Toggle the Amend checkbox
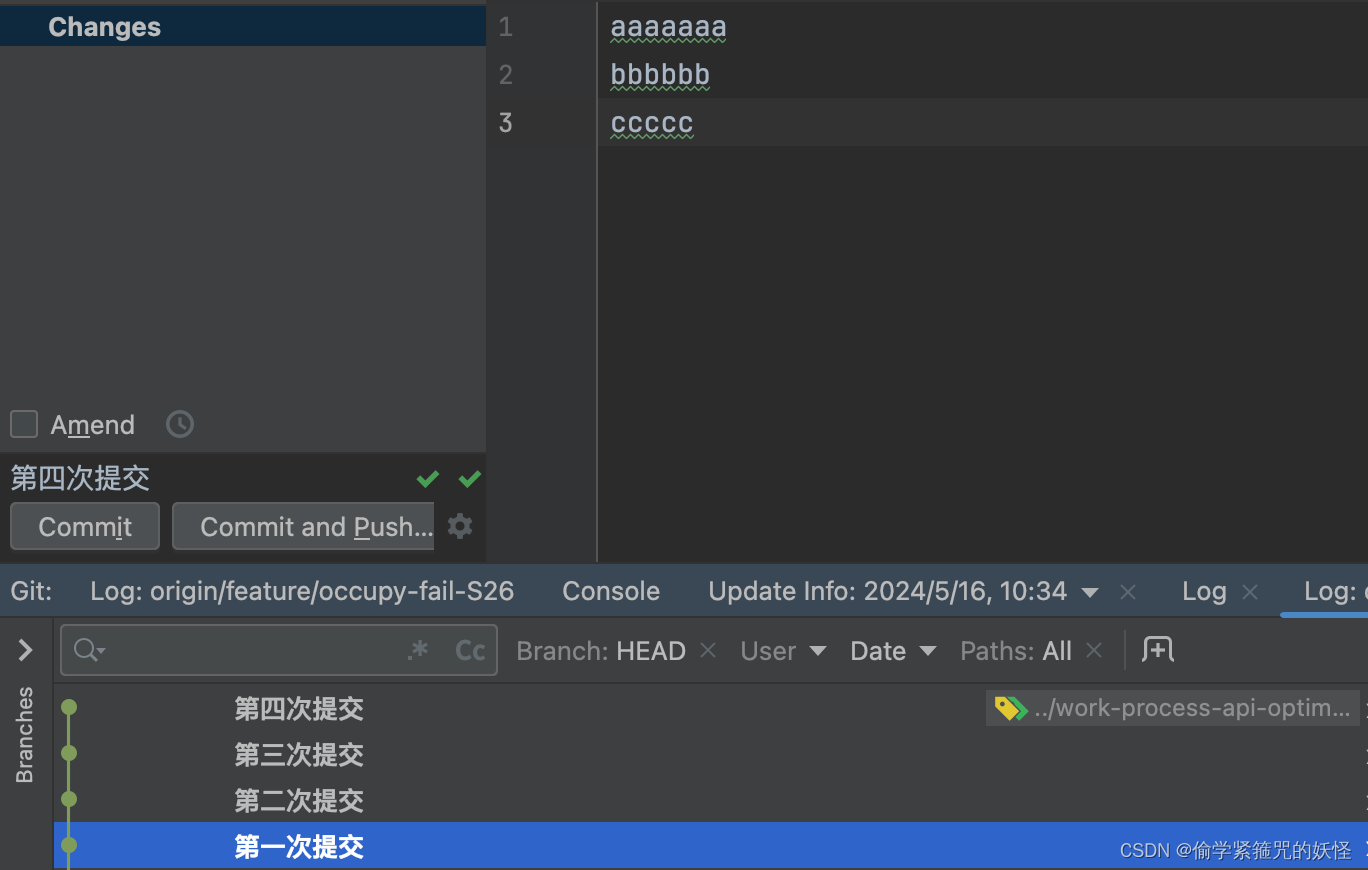This screenshot has width=1368, height=870. [x=24, y=424]
